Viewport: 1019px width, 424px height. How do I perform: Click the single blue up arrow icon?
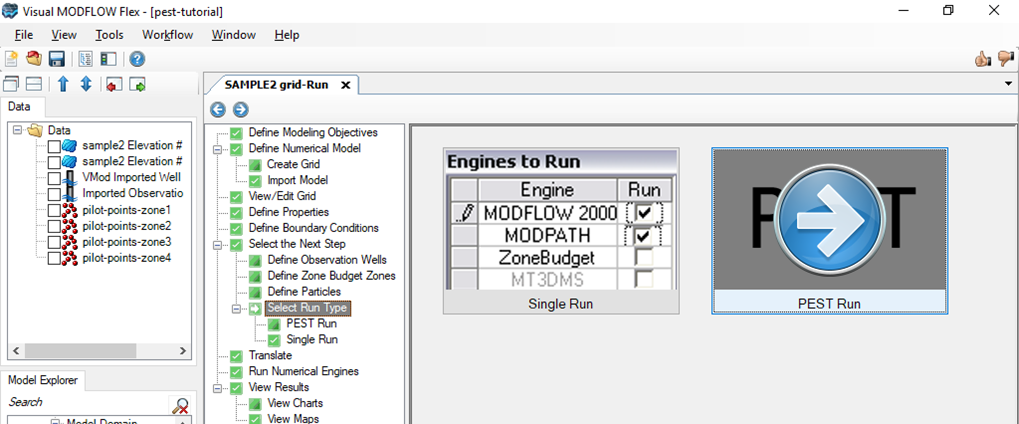[x=63, y=84]
